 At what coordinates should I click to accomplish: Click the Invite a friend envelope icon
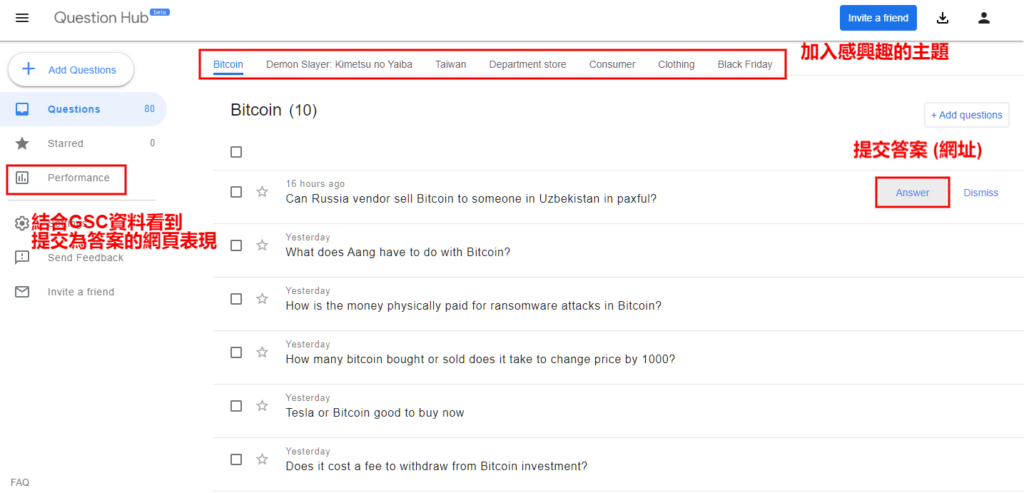22,292
